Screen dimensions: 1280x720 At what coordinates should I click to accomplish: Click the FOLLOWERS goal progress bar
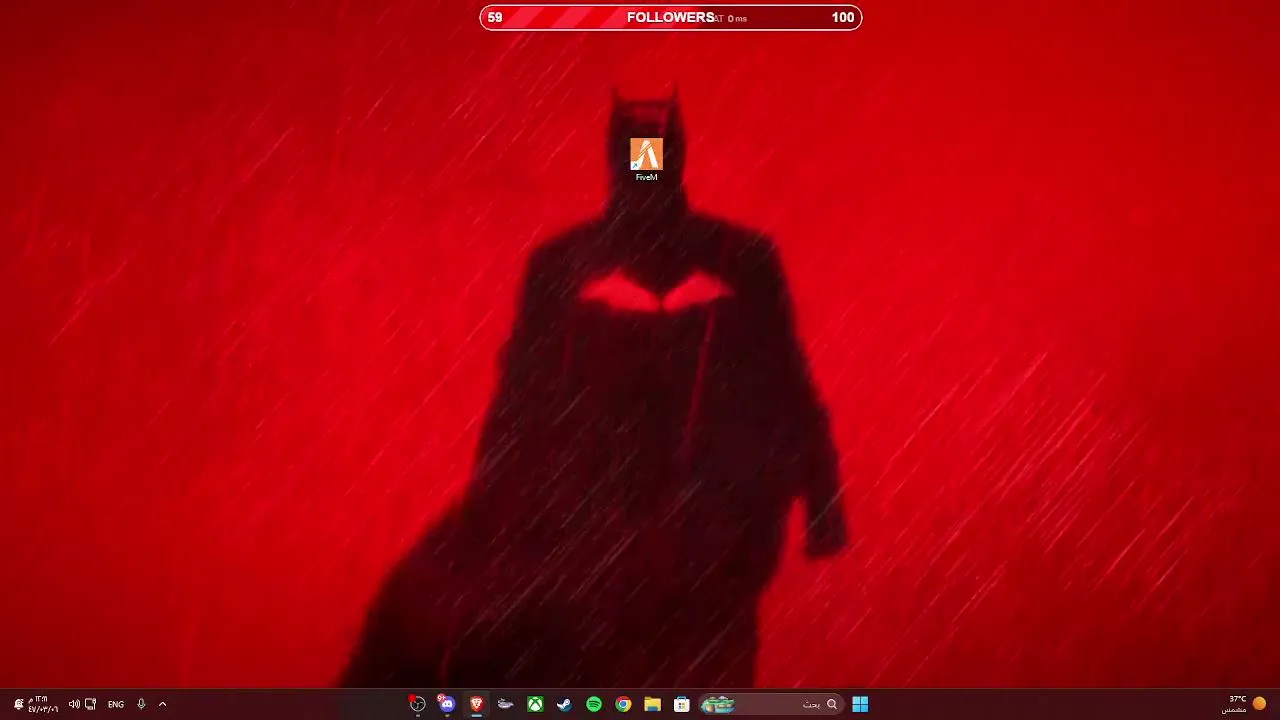click(x=670, y=17)
